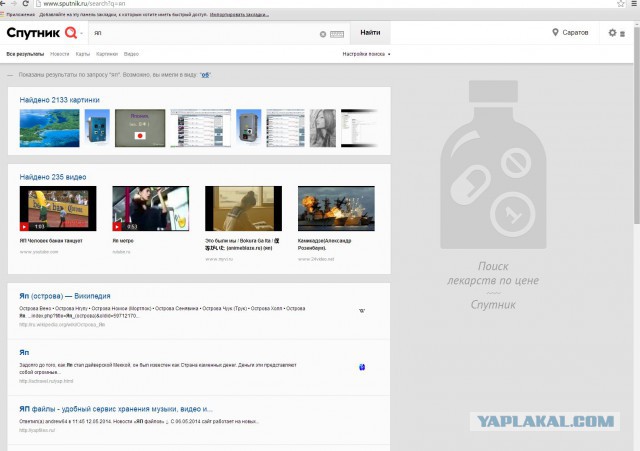Open settings gear icon in header

(x=612, y=33)
